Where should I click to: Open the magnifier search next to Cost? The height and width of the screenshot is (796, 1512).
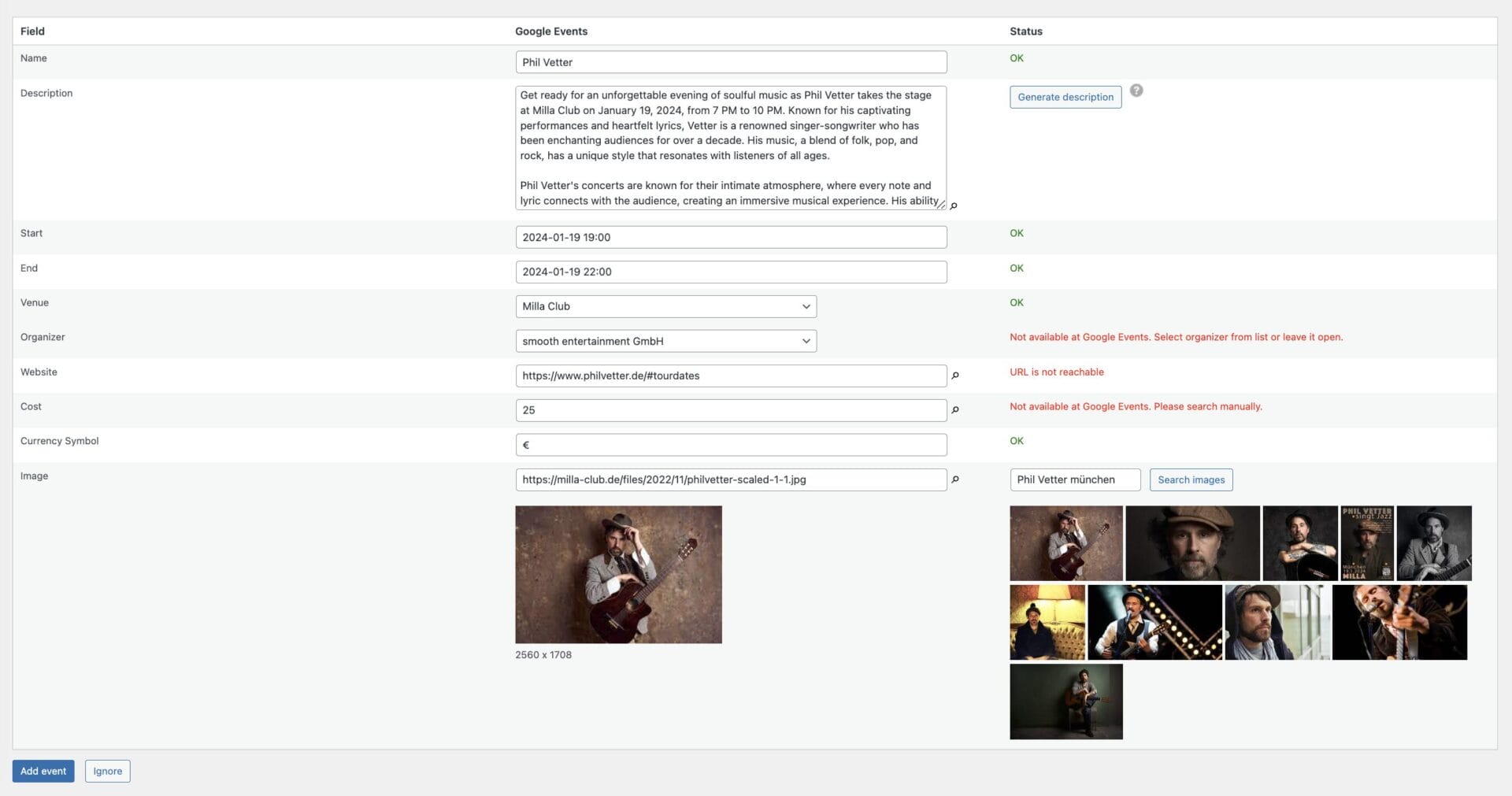[x=954, y=409]
